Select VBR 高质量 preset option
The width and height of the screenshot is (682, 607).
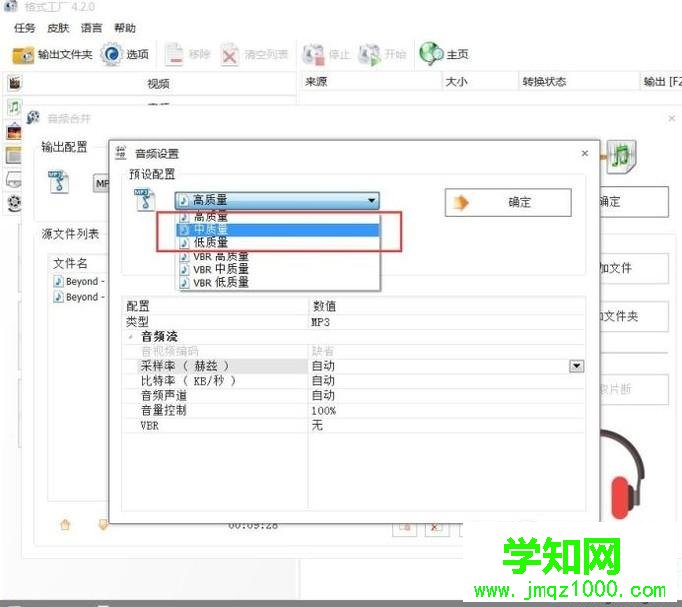278,256
